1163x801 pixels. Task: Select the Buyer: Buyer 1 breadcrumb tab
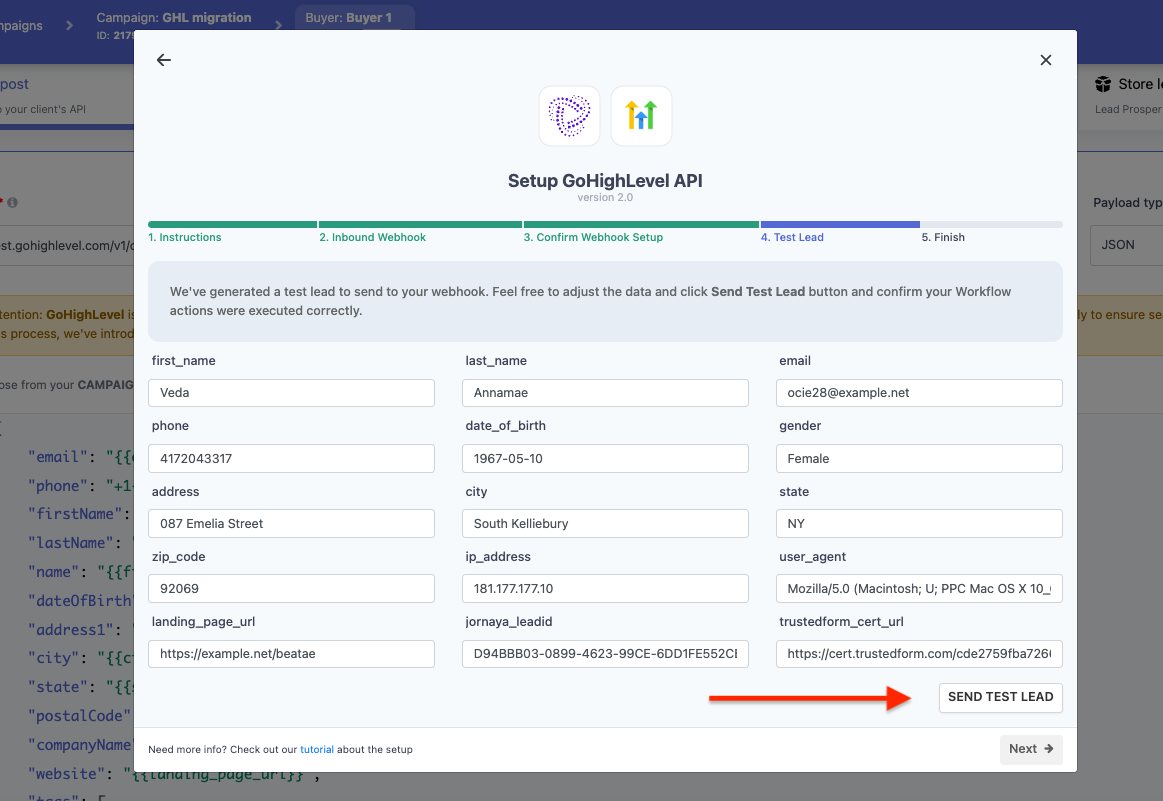point(354,18)
